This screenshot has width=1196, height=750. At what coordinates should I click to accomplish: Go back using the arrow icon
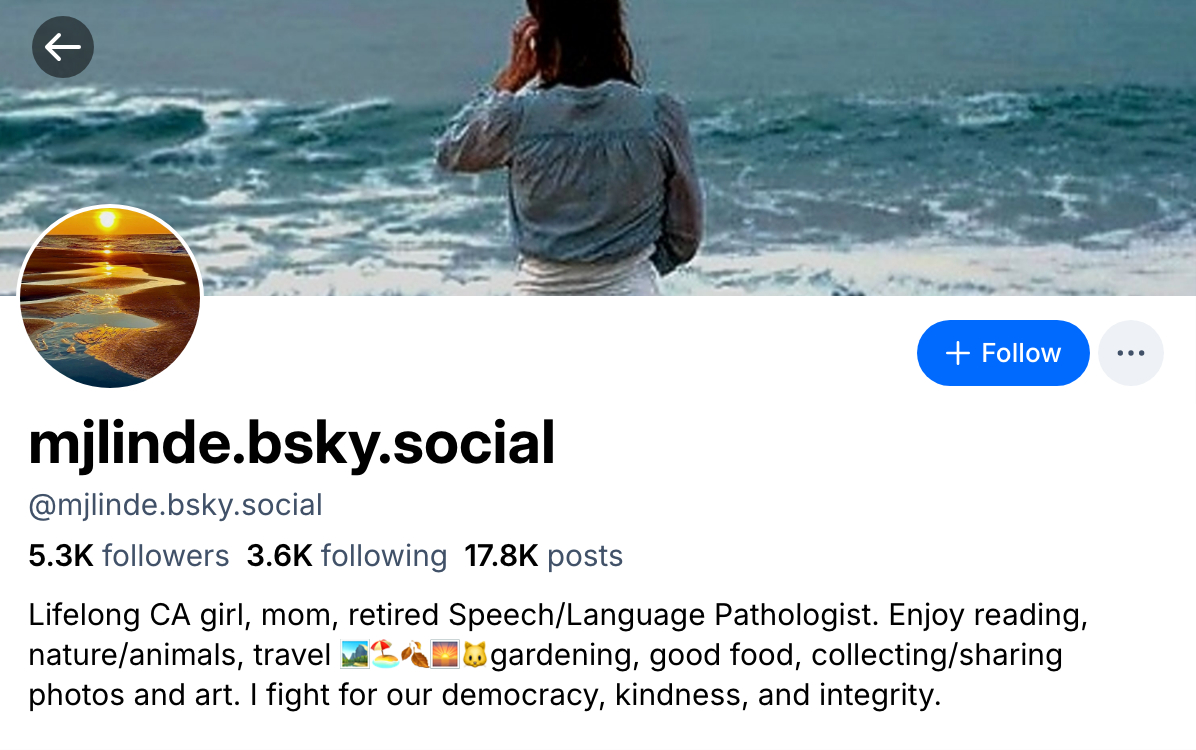63,46
